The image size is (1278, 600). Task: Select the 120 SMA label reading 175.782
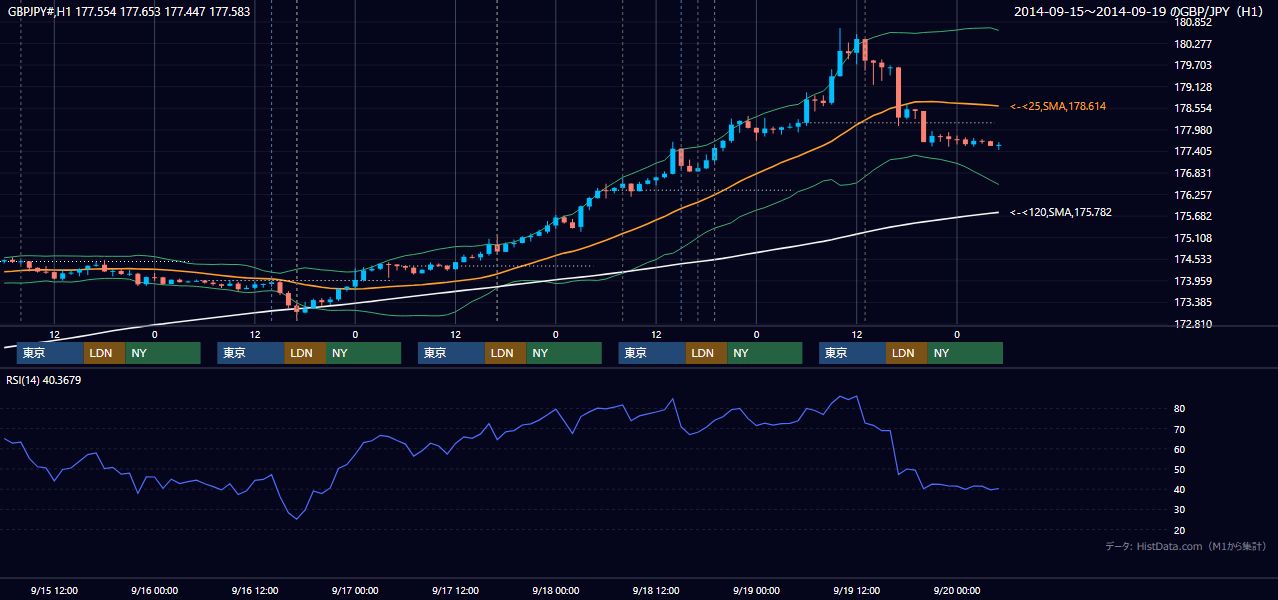(x=1061, y=212)
